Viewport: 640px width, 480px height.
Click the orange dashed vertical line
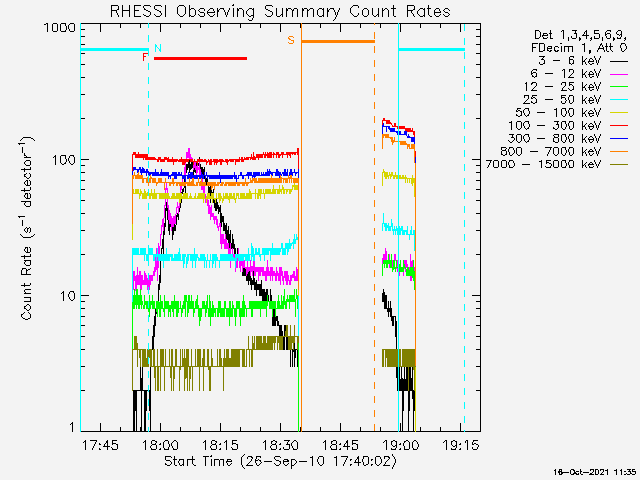pyautogui.click(x=374, y=250)
